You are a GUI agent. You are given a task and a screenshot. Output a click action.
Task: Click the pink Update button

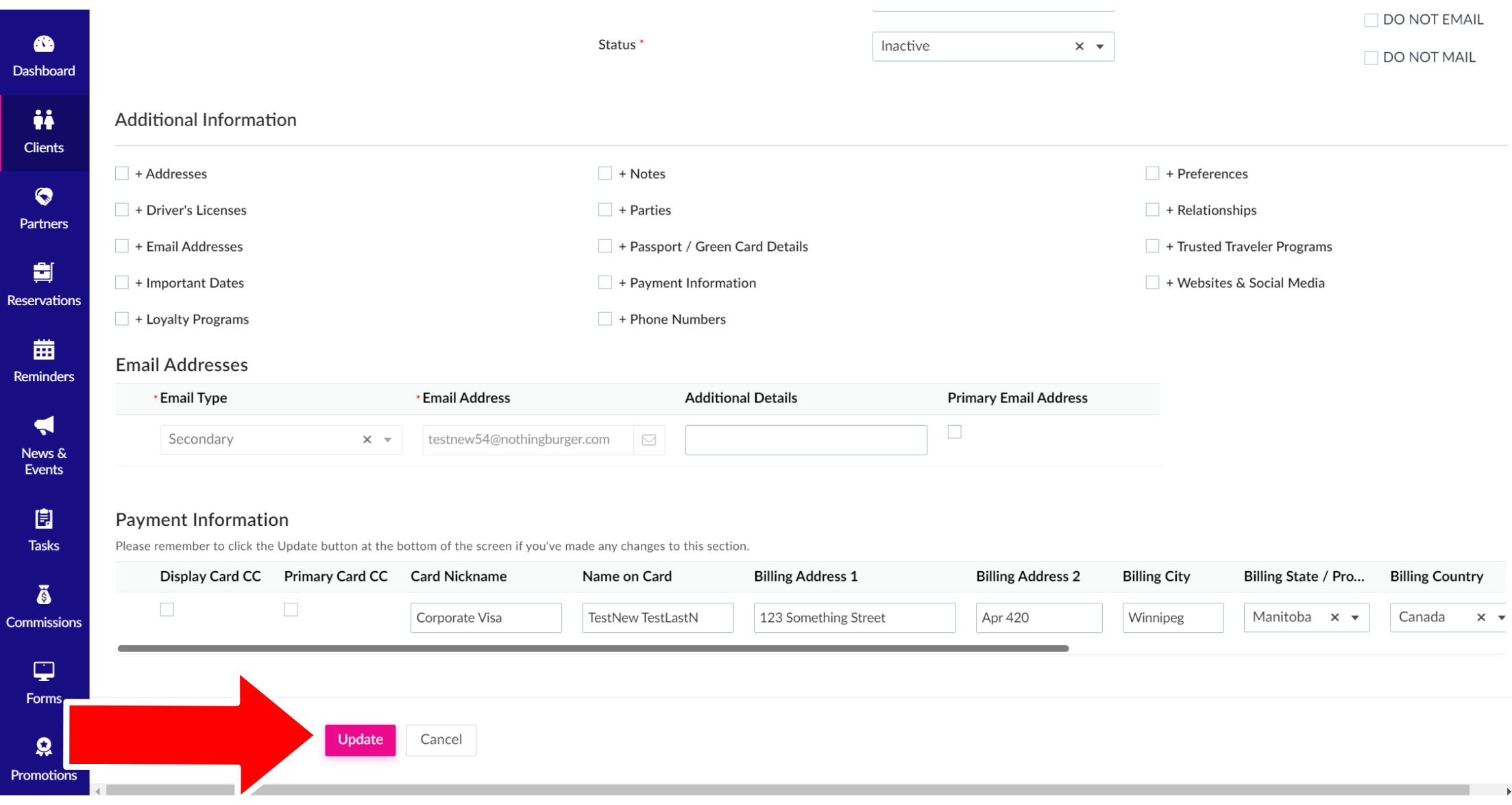tap(360, 740)
